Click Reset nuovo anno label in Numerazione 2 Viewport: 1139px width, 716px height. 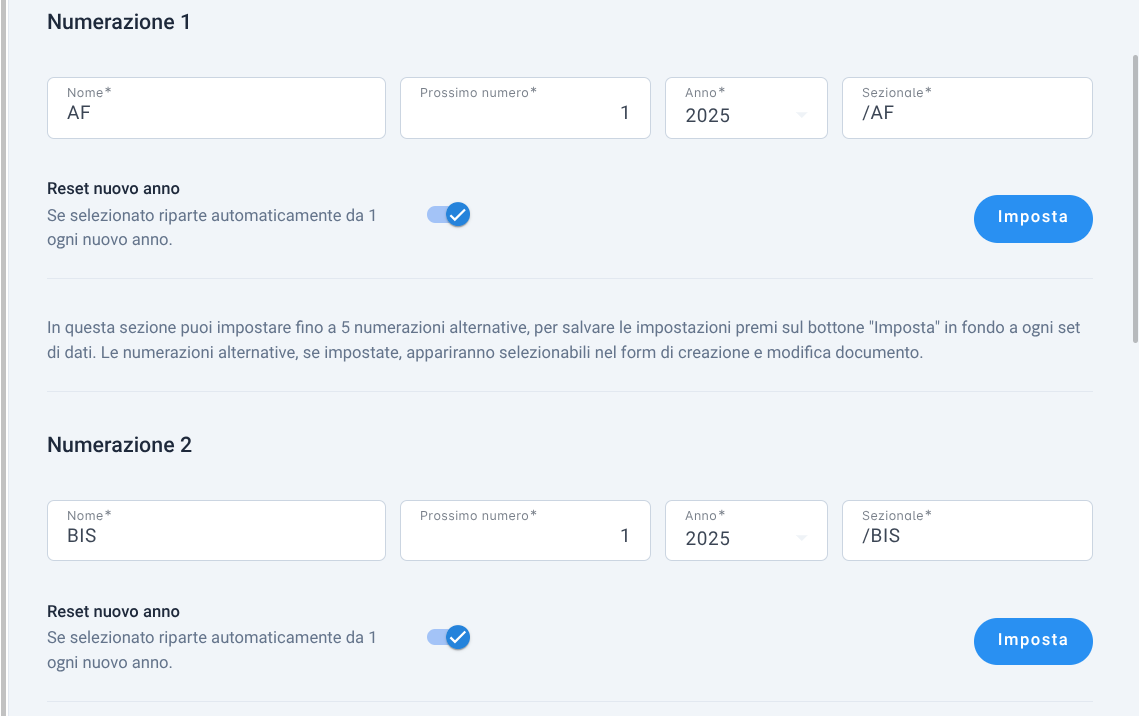113,611
